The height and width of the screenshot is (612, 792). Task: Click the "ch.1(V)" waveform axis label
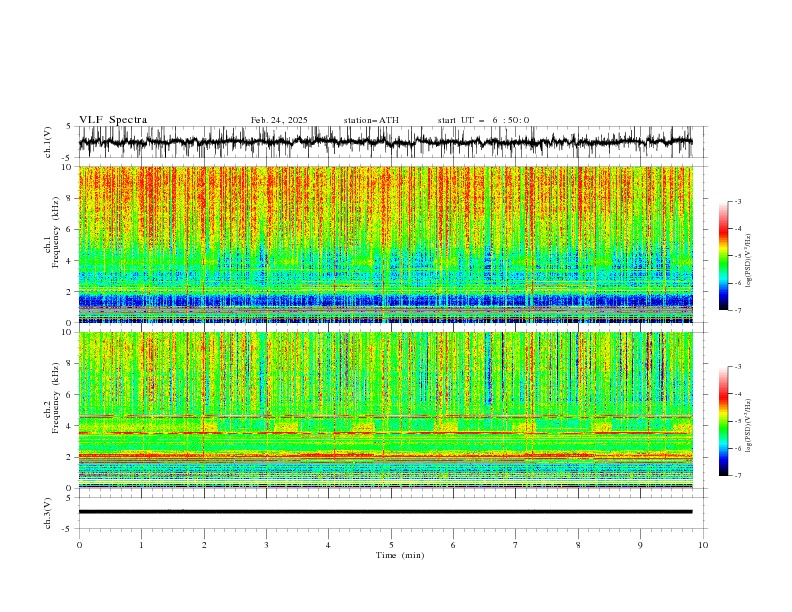click(48, 142)
